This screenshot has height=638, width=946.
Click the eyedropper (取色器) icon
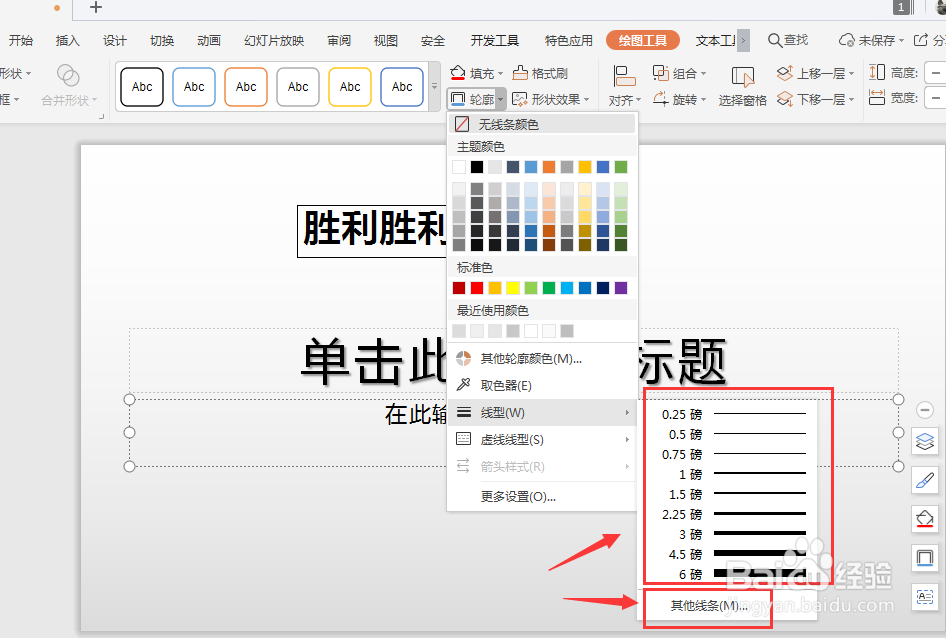pos(463,384)
